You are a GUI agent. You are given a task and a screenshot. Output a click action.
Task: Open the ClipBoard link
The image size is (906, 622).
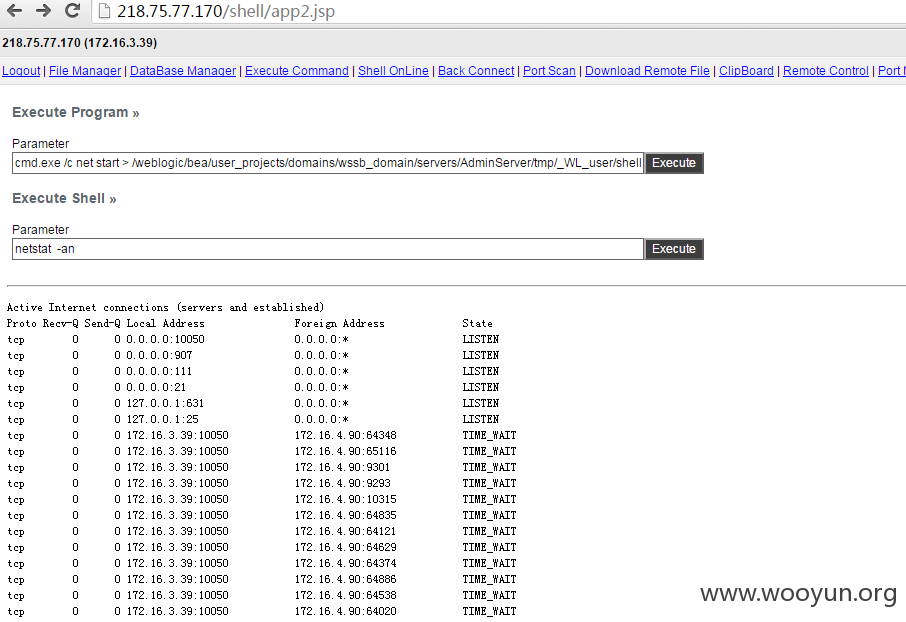pyautogui.click(x=746, y=71)
